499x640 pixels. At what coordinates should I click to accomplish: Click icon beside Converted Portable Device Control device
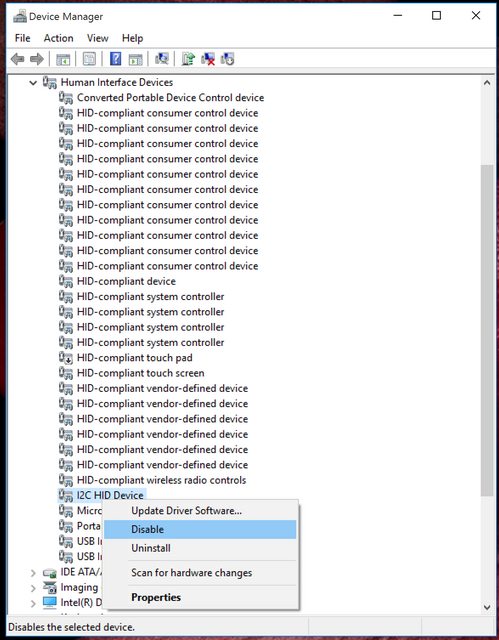click(x=66, y=98)
